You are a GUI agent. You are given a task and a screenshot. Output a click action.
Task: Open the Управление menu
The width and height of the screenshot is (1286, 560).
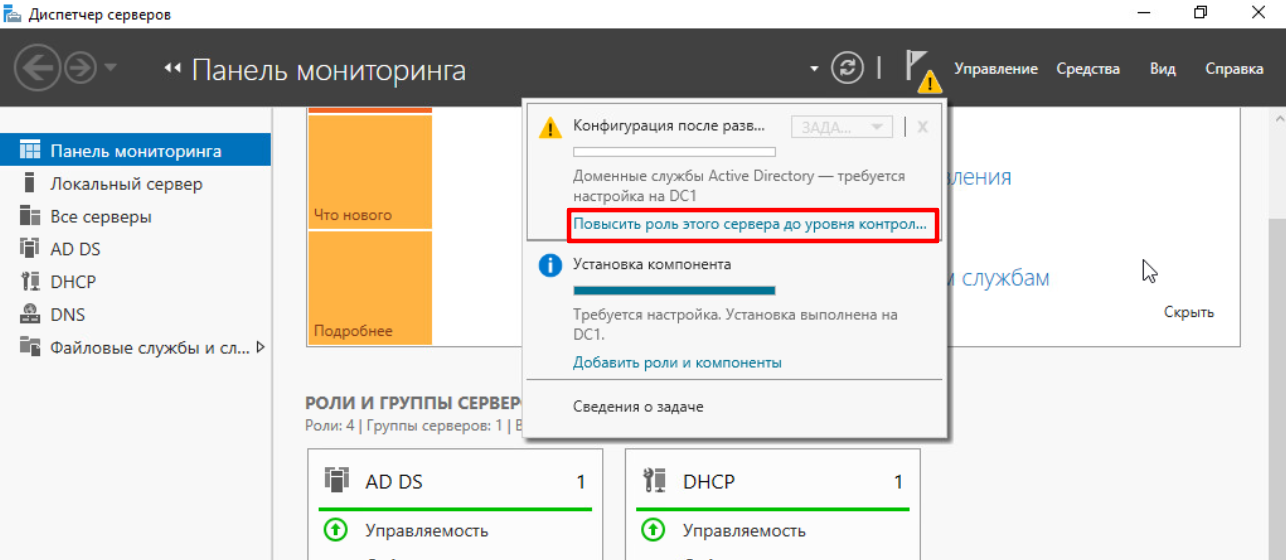pos(995,69)
